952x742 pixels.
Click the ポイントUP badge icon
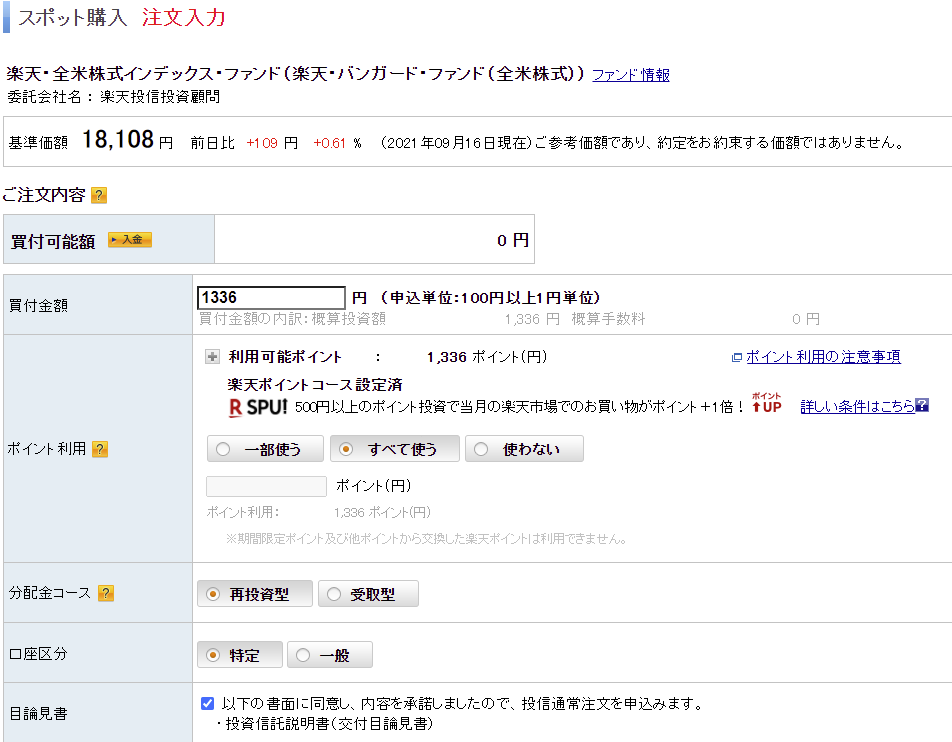point(766,403)
